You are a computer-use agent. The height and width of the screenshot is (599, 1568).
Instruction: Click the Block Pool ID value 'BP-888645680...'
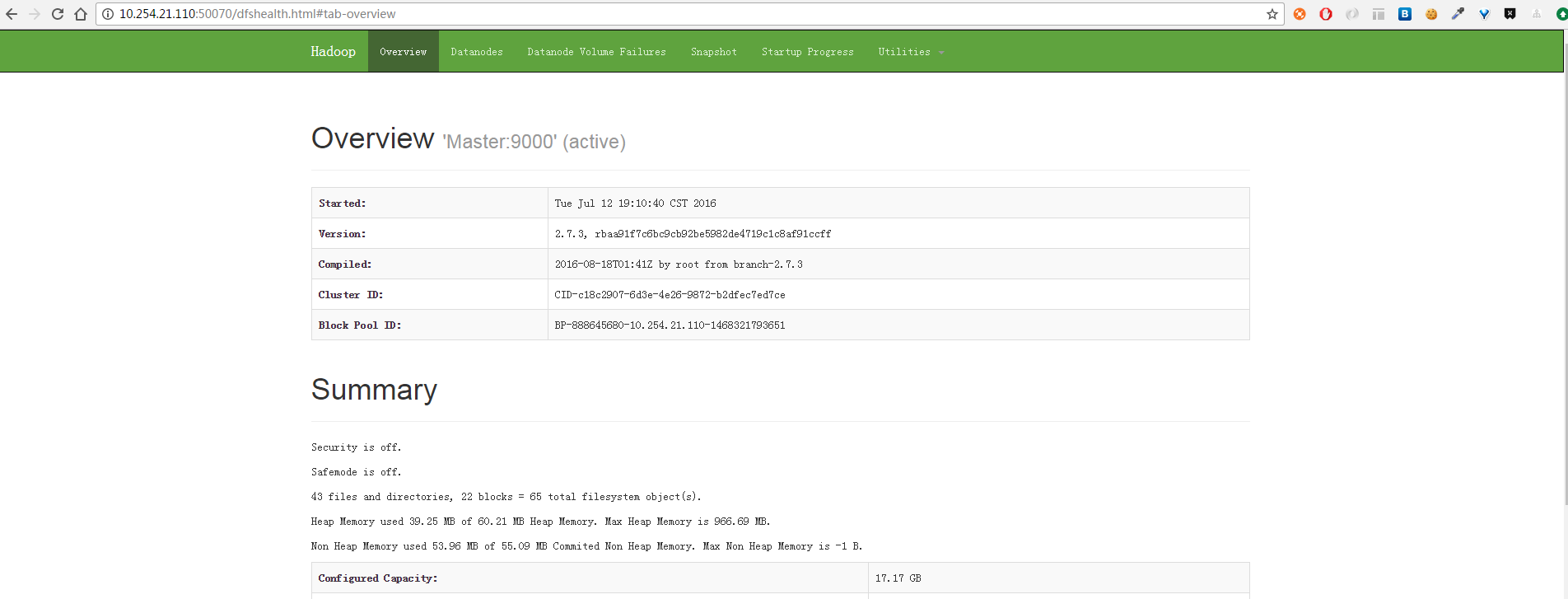(x=670, y=325)
